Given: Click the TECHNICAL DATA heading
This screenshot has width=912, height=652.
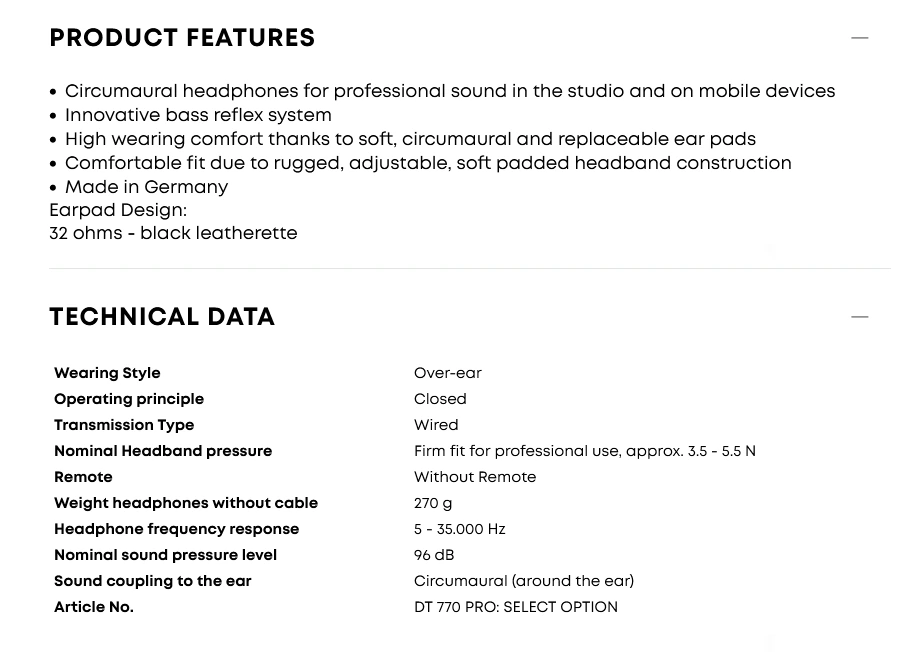Looking at the screenshot, I should coord(162,317).
